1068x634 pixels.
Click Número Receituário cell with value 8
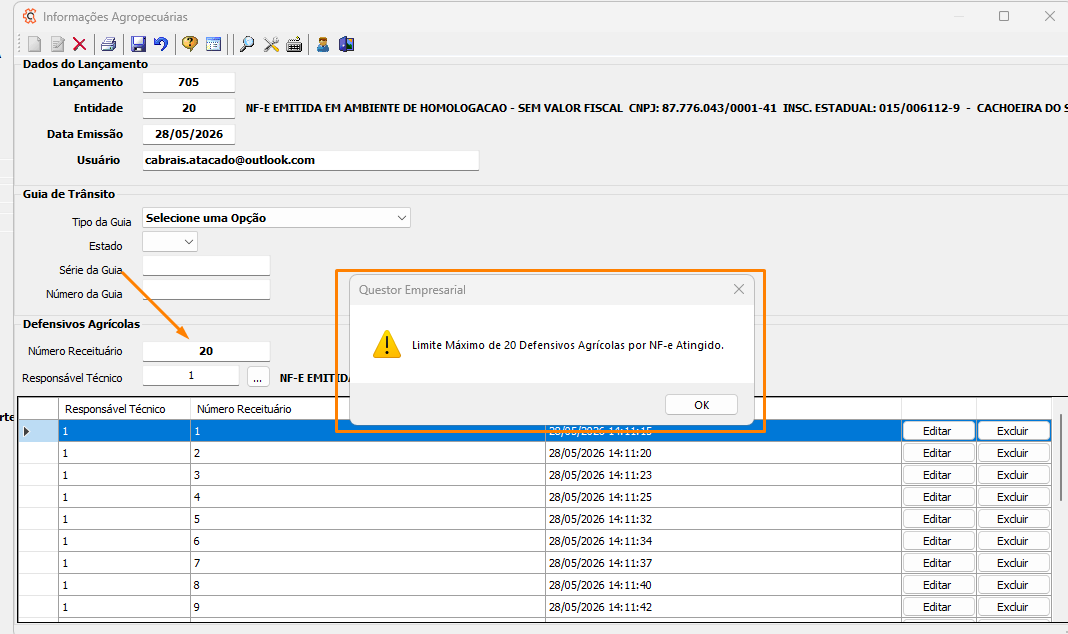tap(368, 585)
